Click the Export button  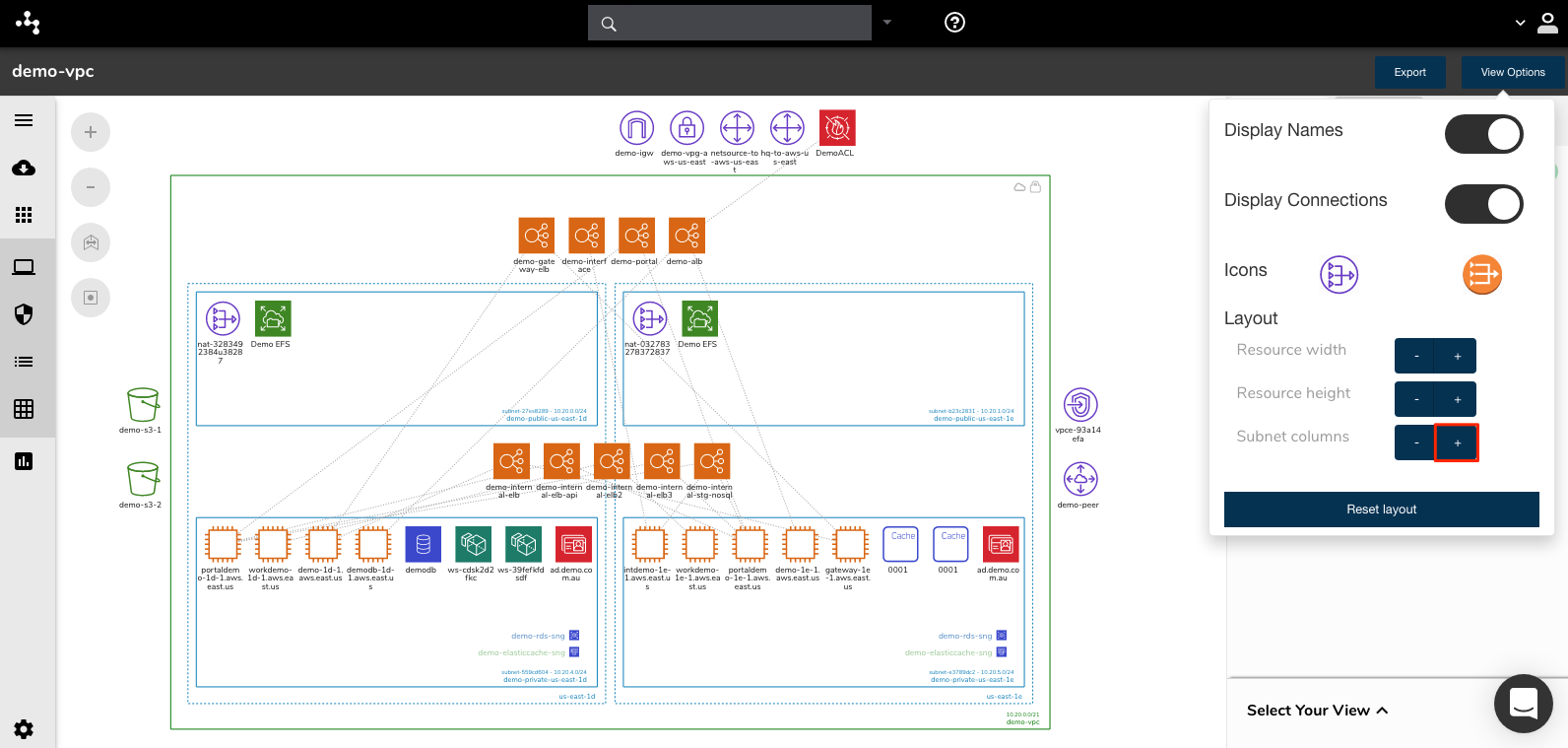pos(1409,72)
